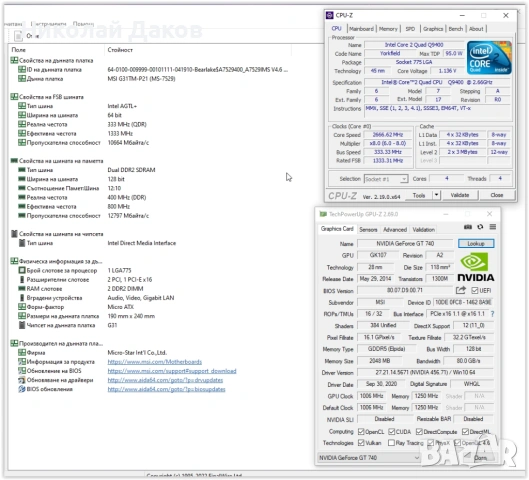Toggle the UEFI checkbox
This screenshot has width=529, height=480.
(x=474, y=290)
